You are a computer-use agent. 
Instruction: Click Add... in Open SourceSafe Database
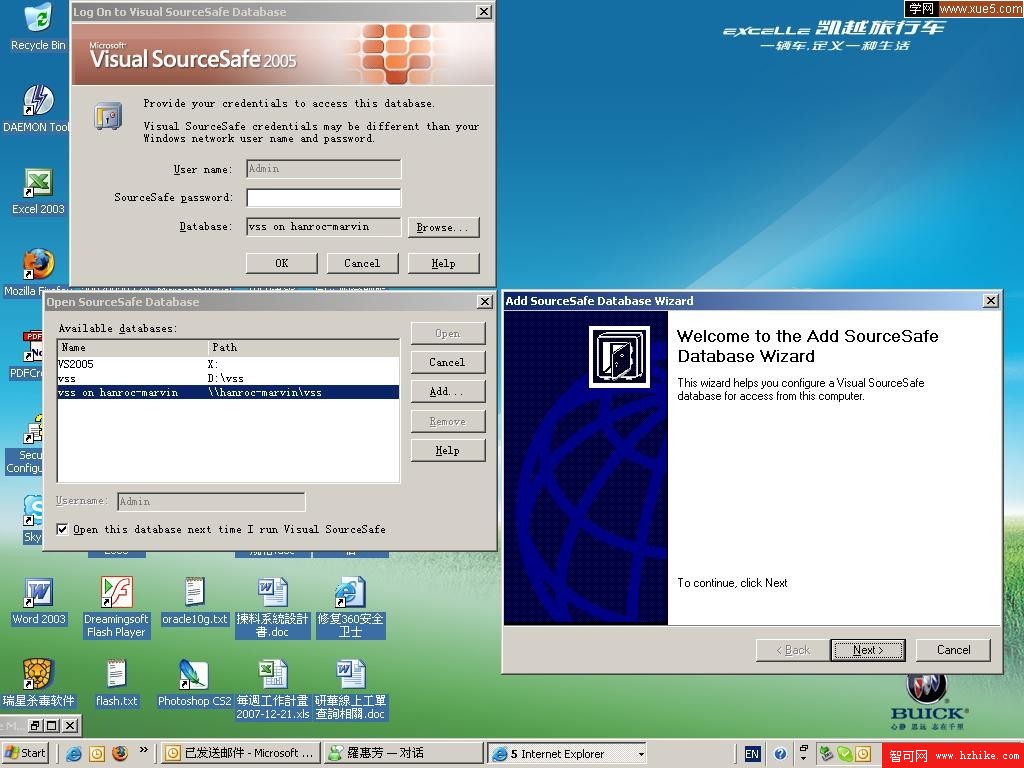[x=447, y=392]
